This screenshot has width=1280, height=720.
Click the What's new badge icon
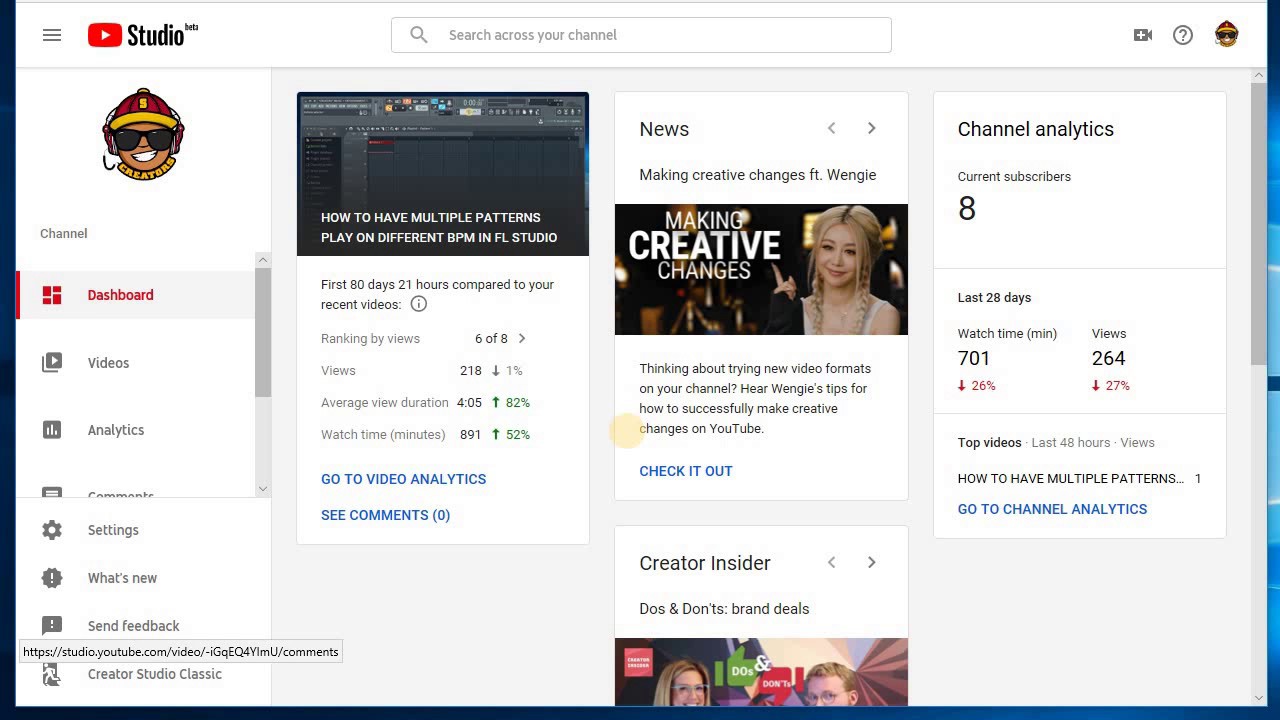coord(52,578)
